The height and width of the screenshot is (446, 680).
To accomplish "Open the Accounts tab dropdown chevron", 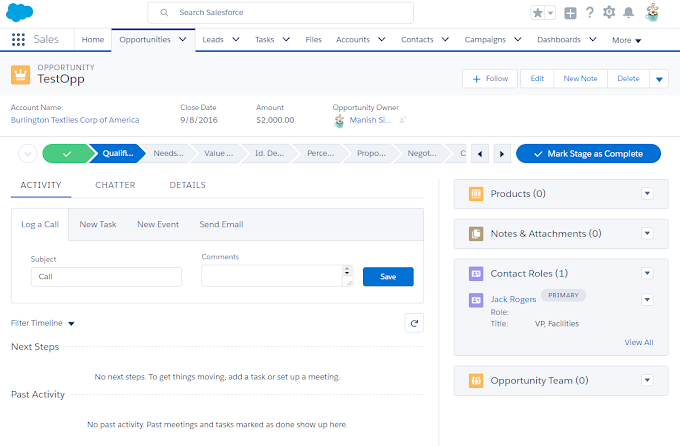I will [382, 39].
